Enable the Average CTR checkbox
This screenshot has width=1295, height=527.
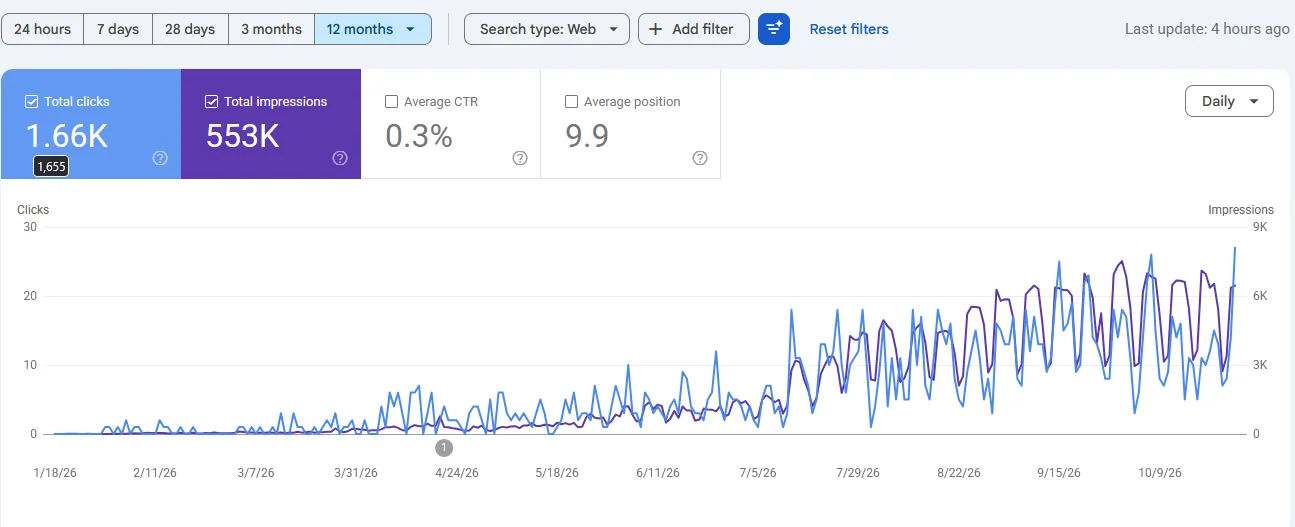click(x=391, y=101)
